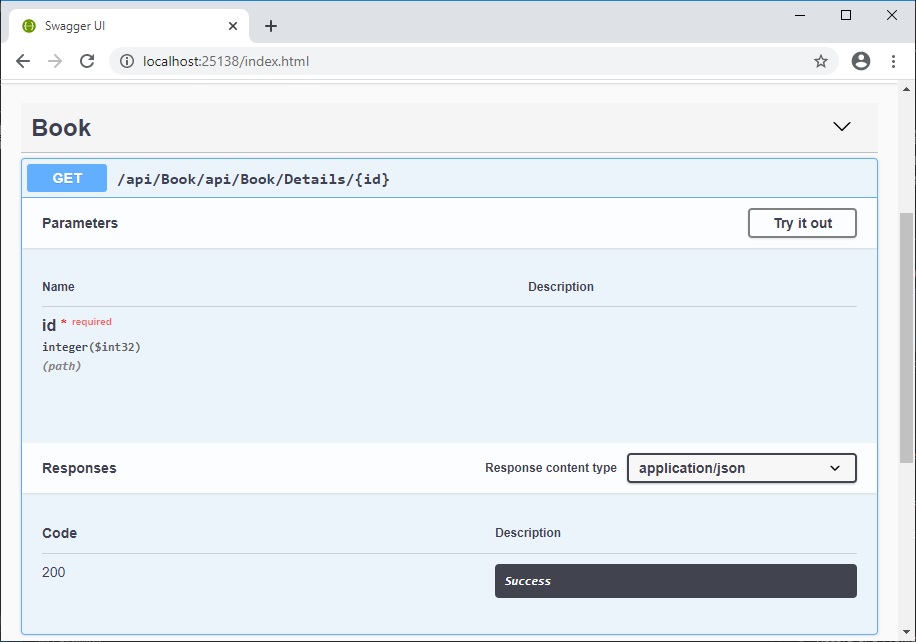Click the scrollbar down arrow
Image resolution: width=916 pixels, height=642 pixels.
pos(906,631)
